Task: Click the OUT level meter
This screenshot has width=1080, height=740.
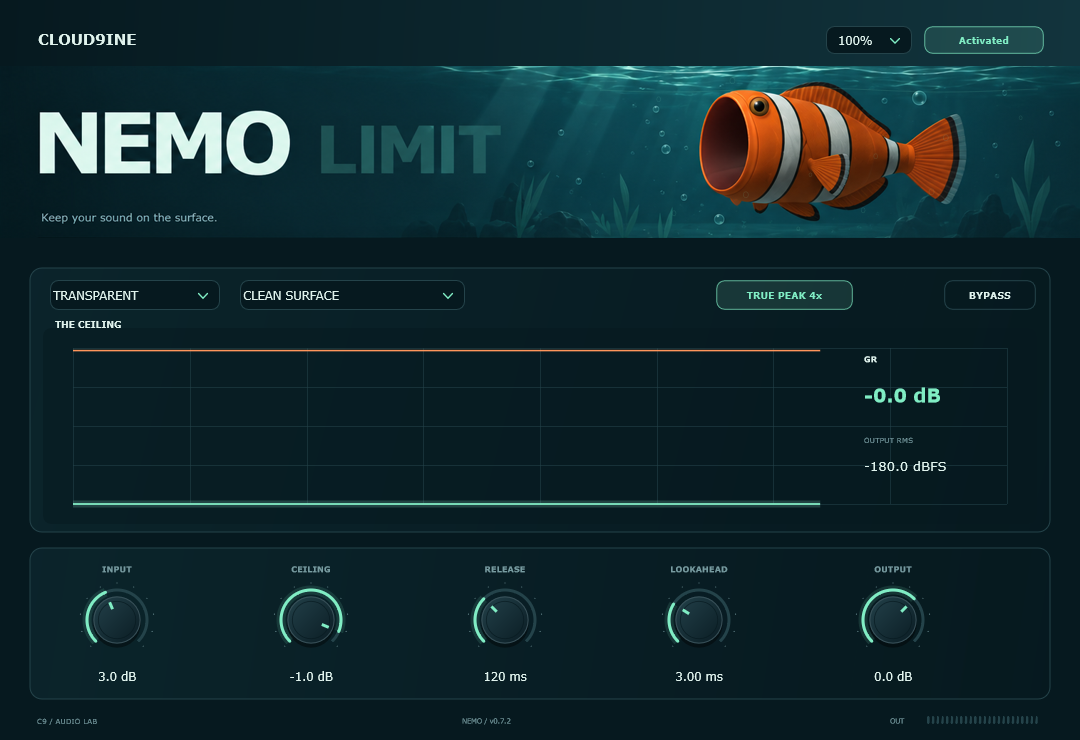Action: click(x=982, y=720)
